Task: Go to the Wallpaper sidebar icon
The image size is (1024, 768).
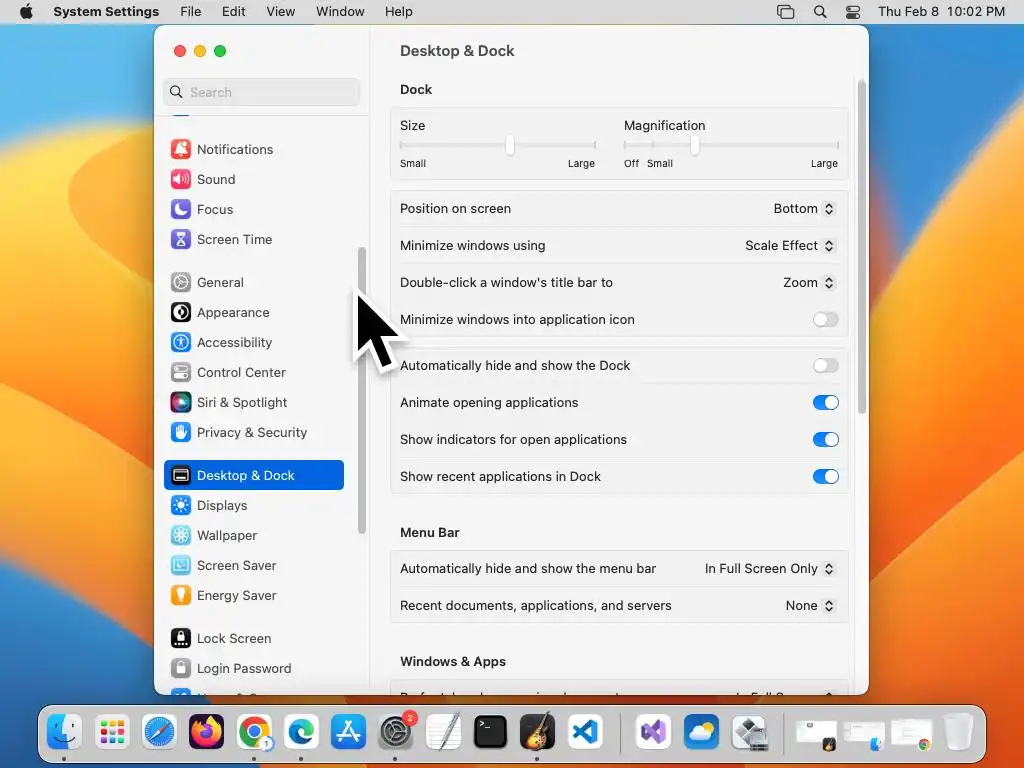Action: pyautogui.click(x=181, y=536)
